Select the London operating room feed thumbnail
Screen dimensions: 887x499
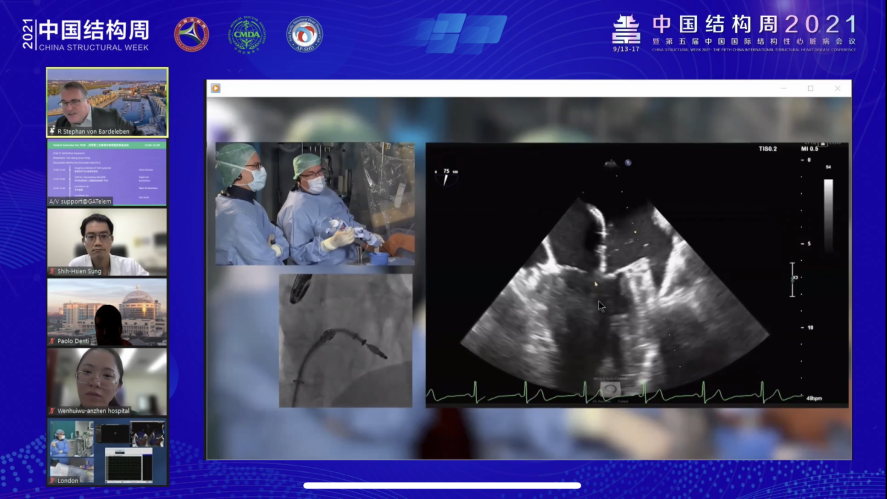[x=107, y=451]
